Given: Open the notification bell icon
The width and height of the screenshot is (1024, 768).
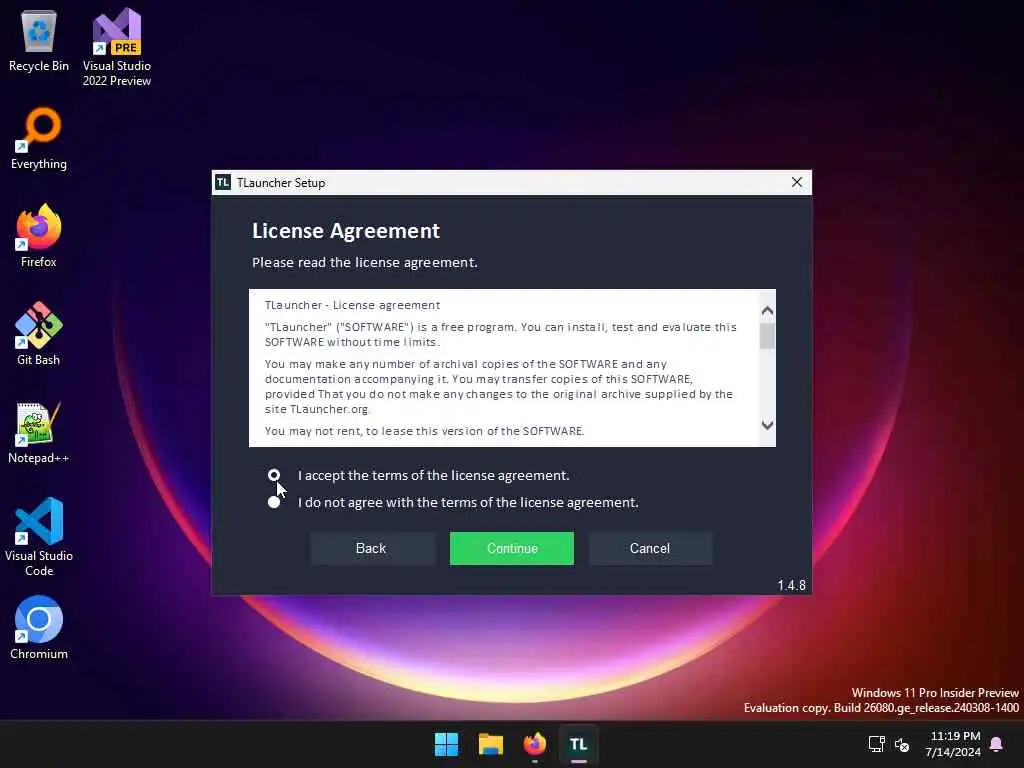Looking at the screenshot, I should click(996, 744).
